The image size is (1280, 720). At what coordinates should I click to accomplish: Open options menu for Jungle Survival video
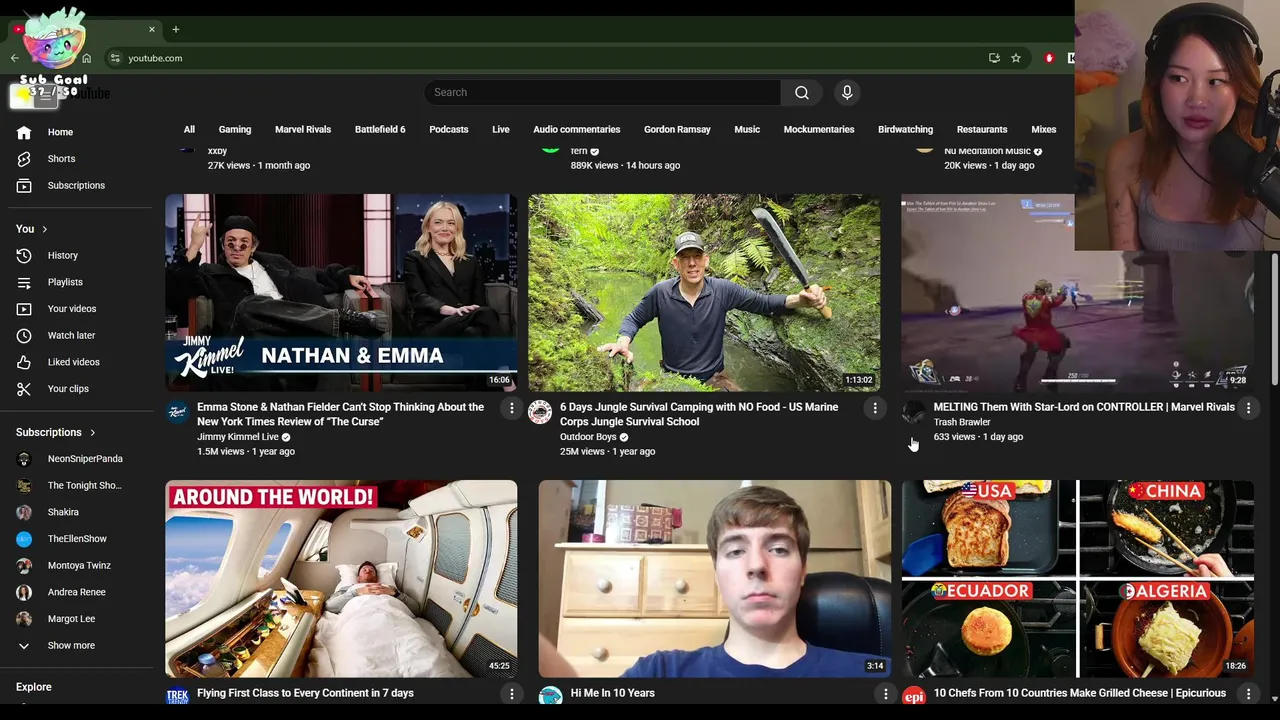click(875, 408)
